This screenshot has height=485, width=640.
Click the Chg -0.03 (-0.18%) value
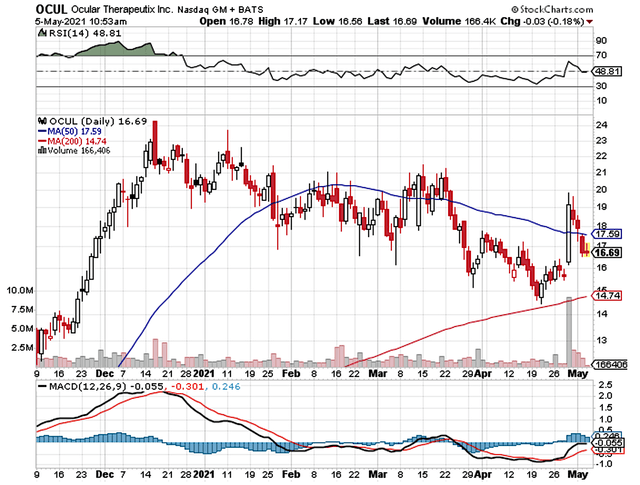point(542,21)
